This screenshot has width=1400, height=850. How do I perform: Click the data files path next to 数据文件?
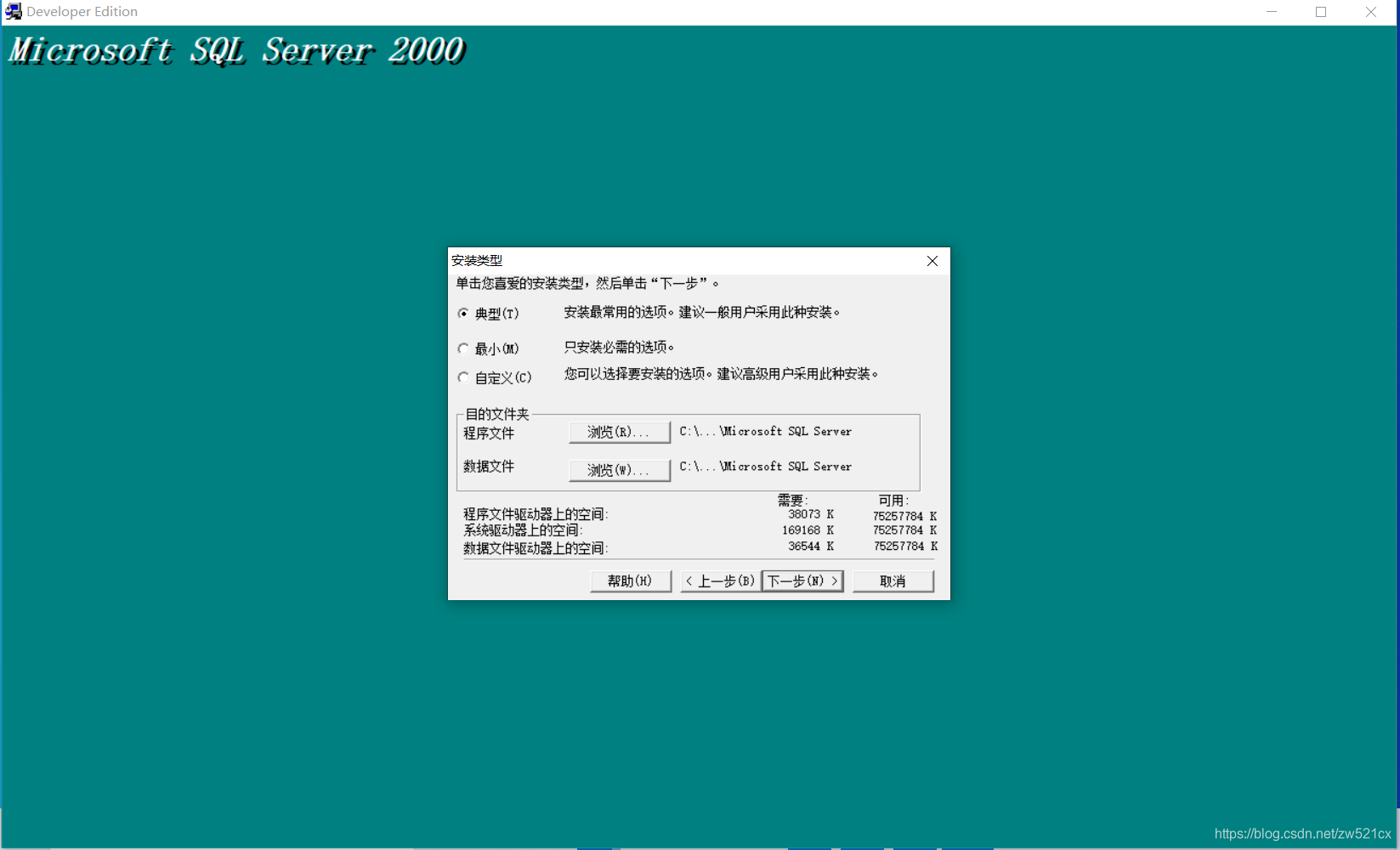765,467
